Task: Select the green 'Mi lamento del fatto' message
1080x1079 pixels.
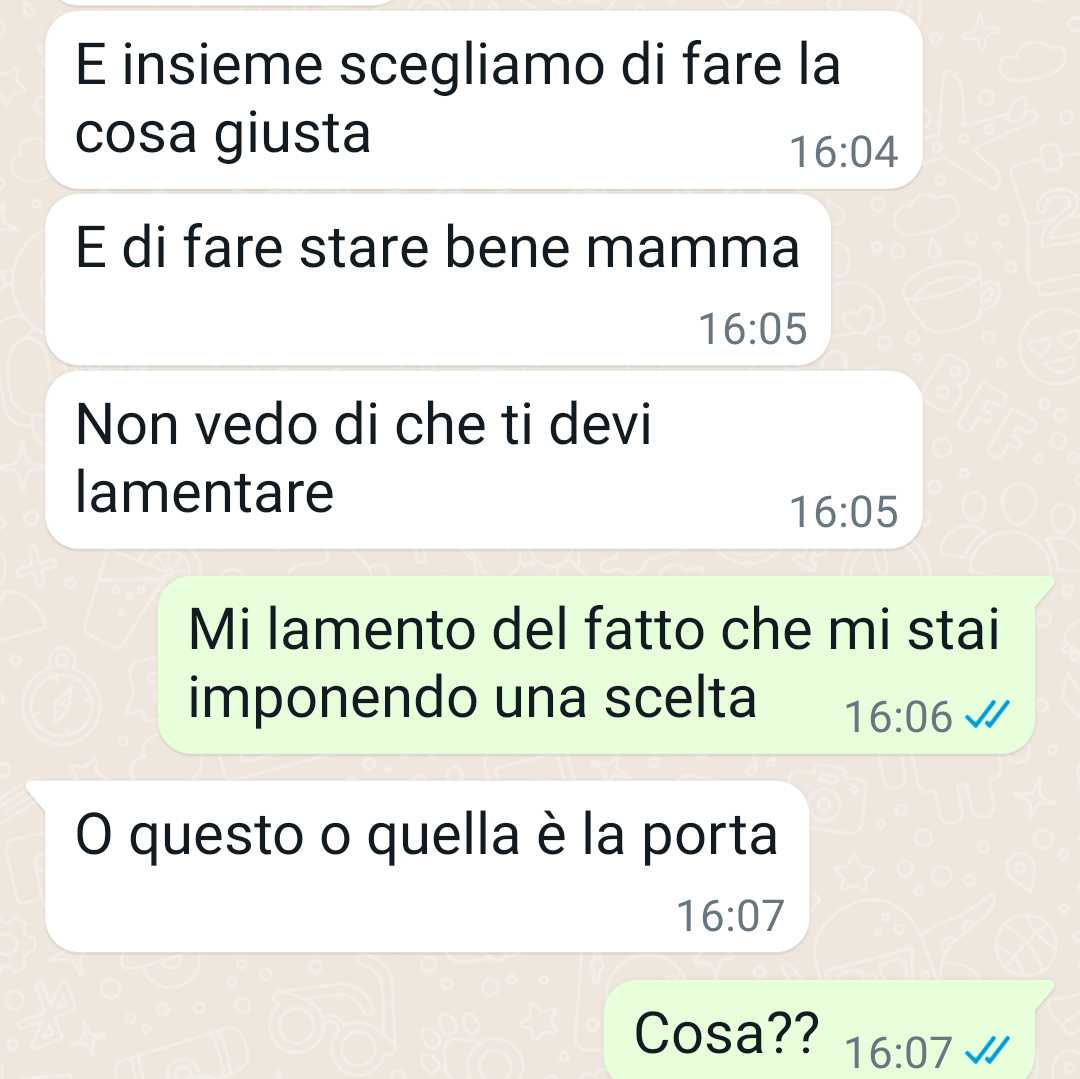Action: pyautogui.click(x=596, y=665)
